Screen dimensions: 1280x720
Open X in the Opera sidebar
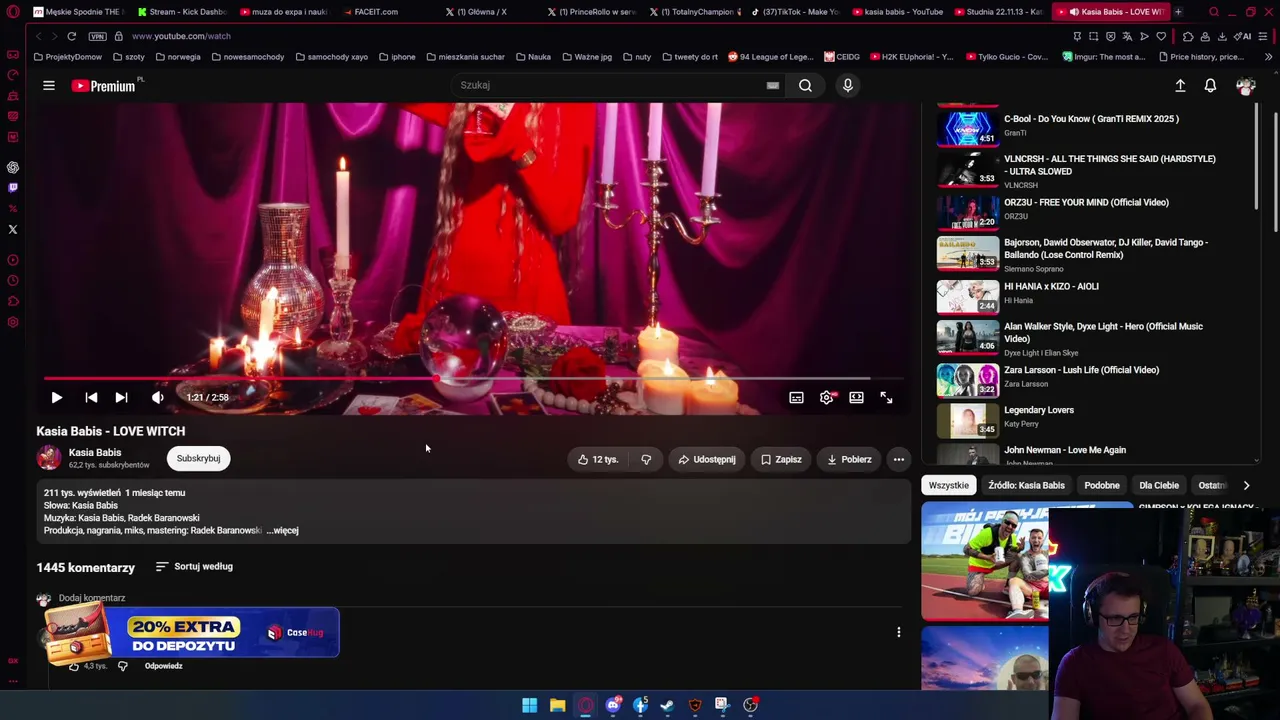(x=13, y=229)
